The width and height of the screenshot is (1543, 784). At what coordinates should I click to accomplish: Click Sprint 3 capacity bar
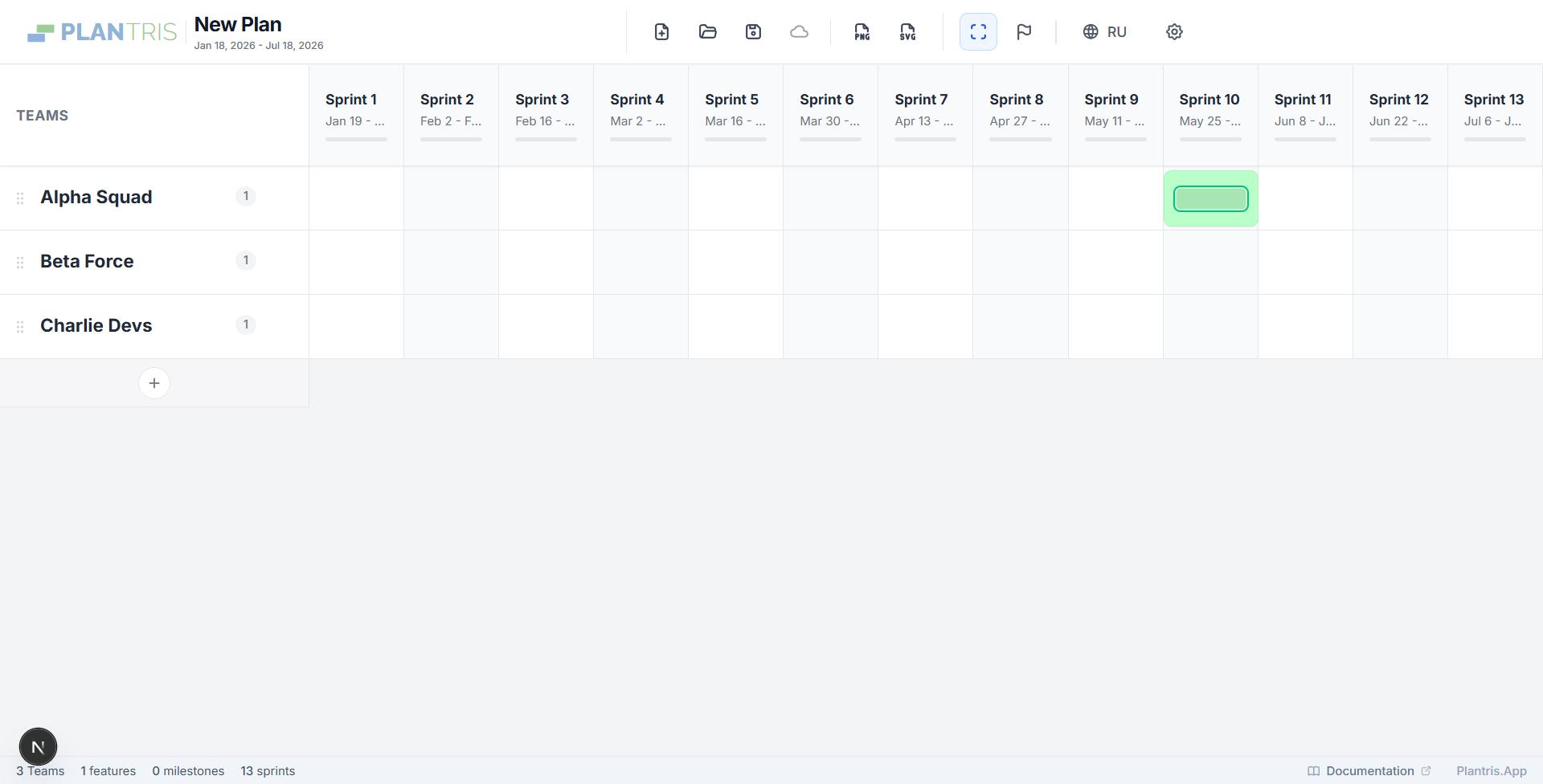click(546, 139)
